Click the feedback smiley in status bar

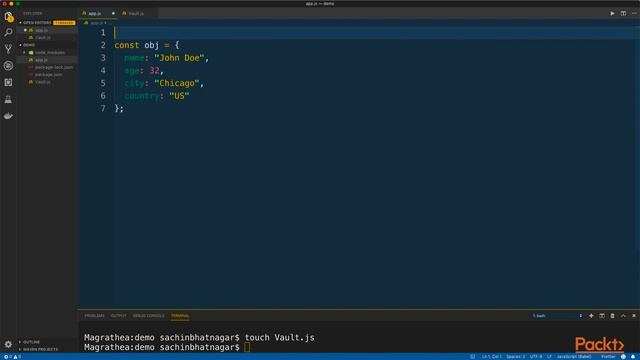coord(623,357)
